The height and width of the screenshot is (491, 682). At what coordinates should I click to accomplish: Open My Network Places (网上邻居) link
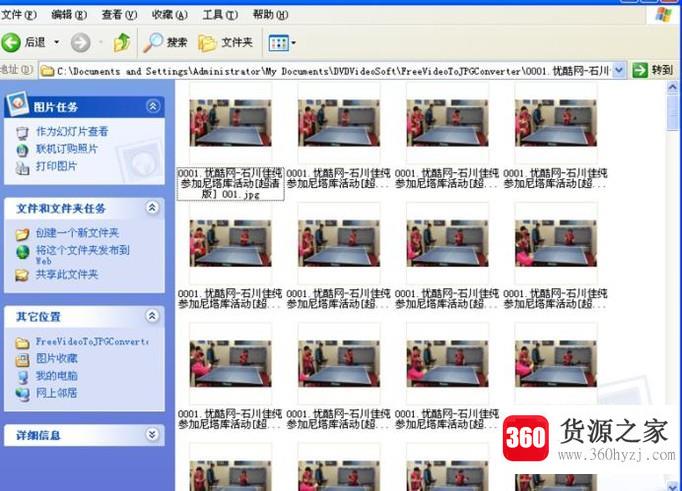56,393
